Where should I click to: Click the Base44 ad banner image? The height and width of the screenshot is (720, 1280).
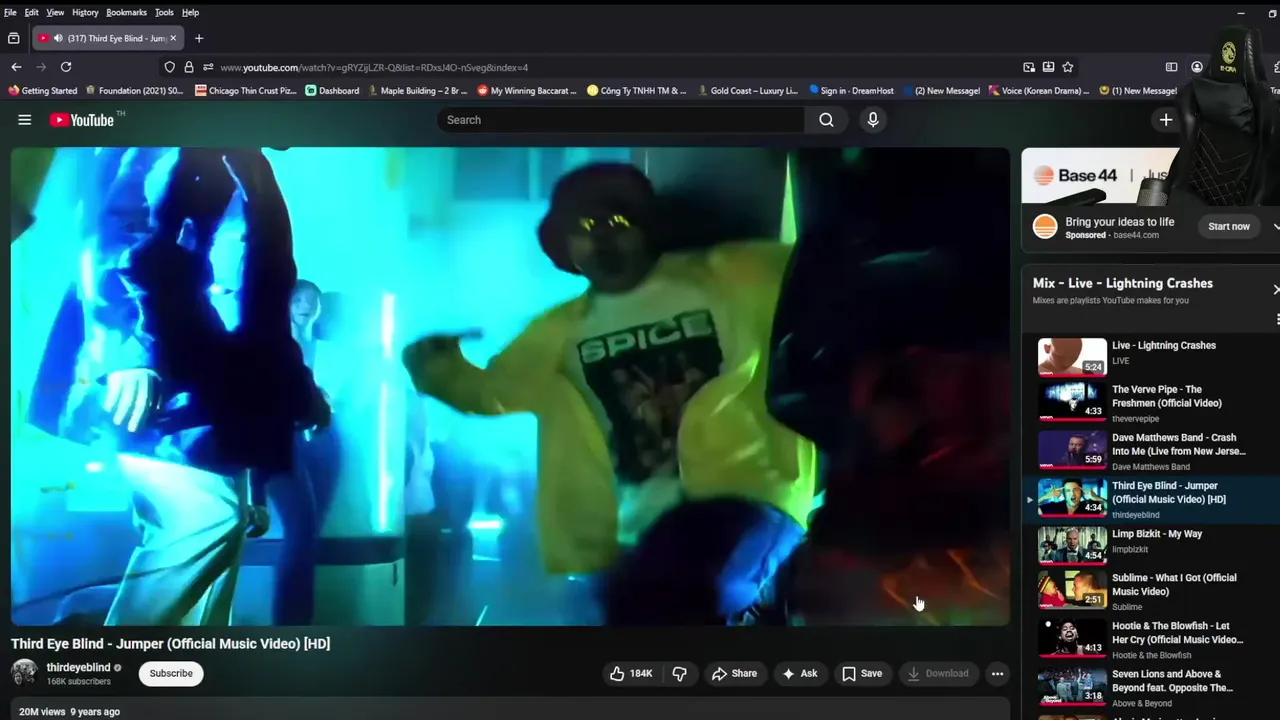pos(1100,177)
